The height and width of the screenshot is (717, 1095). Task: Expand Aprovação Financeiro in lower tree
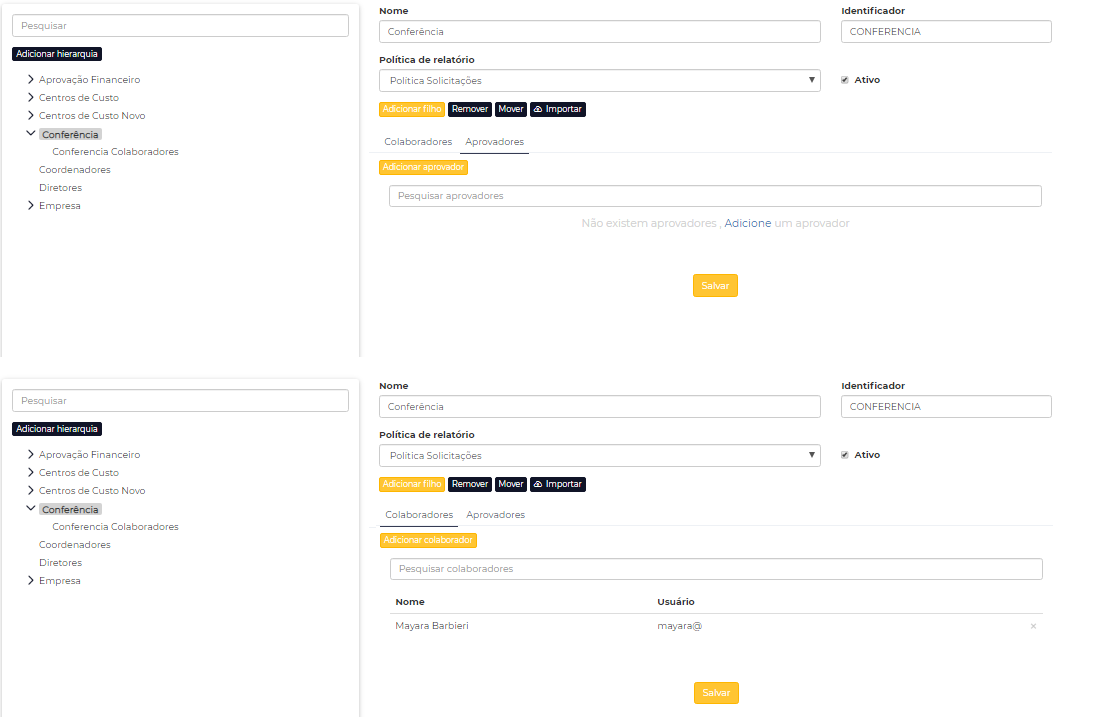click(x=31, y=454)
